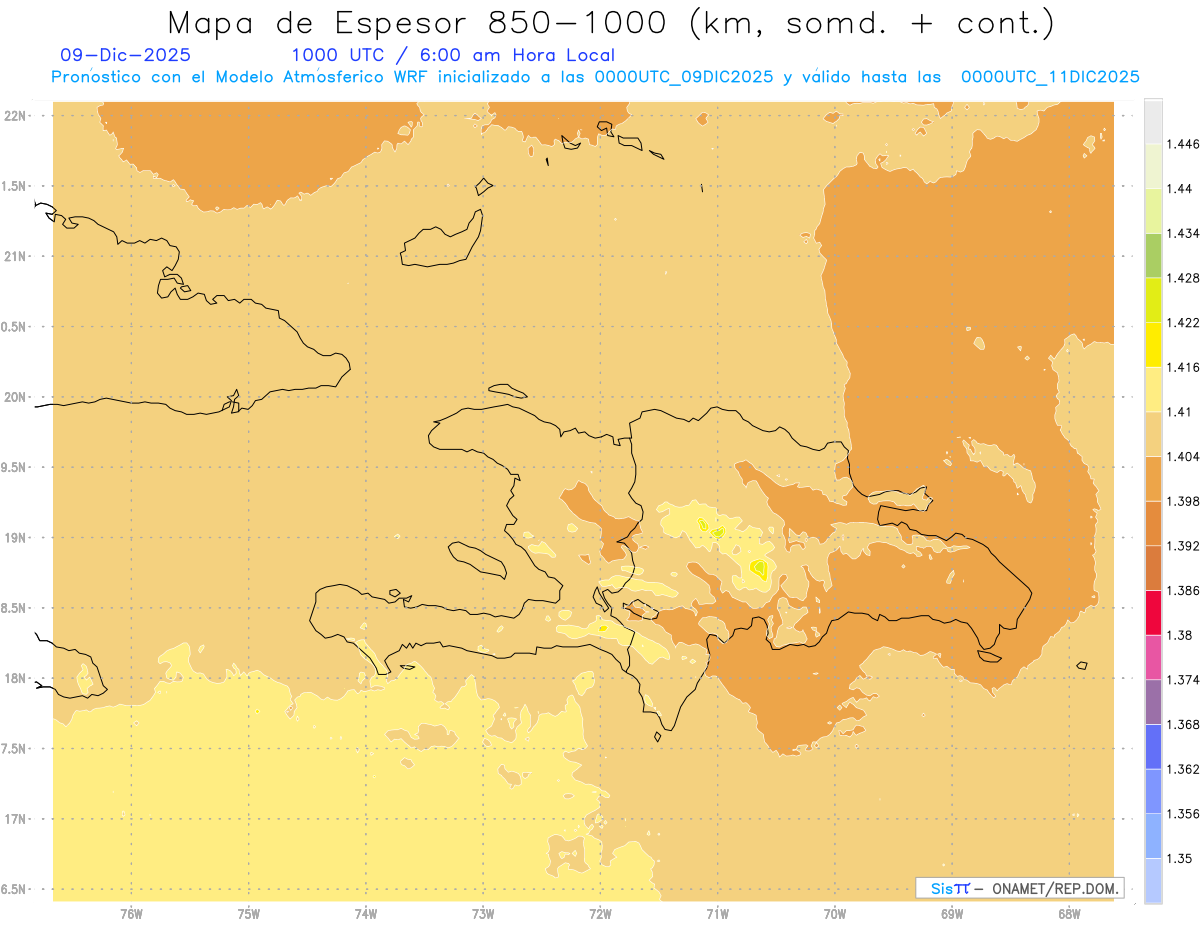Pick the green legend swatch between 1.428 and 1.434
The image size is (1200, 927).
[x=1153, y=256]
